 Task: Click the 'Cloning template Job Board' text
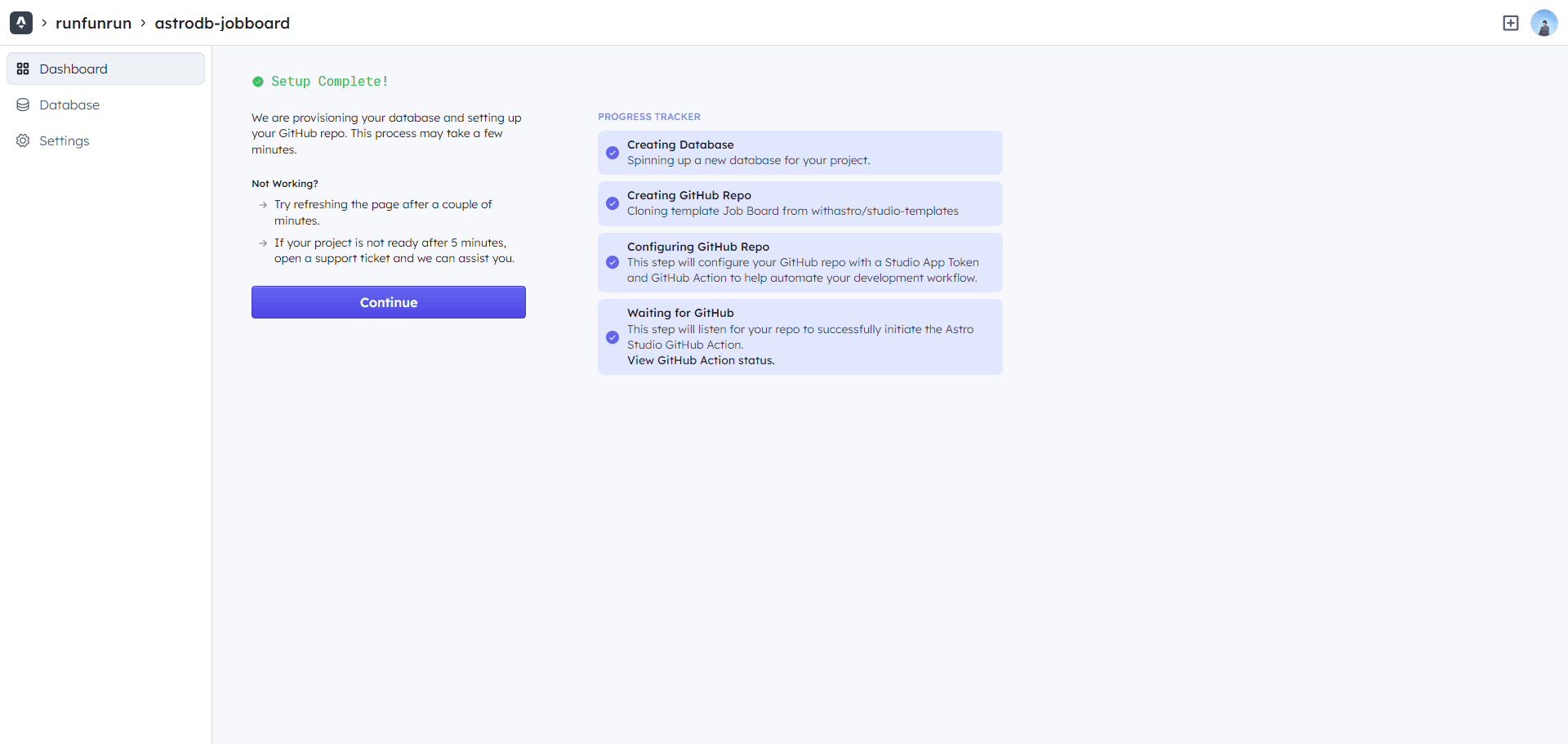click(793, 211)
